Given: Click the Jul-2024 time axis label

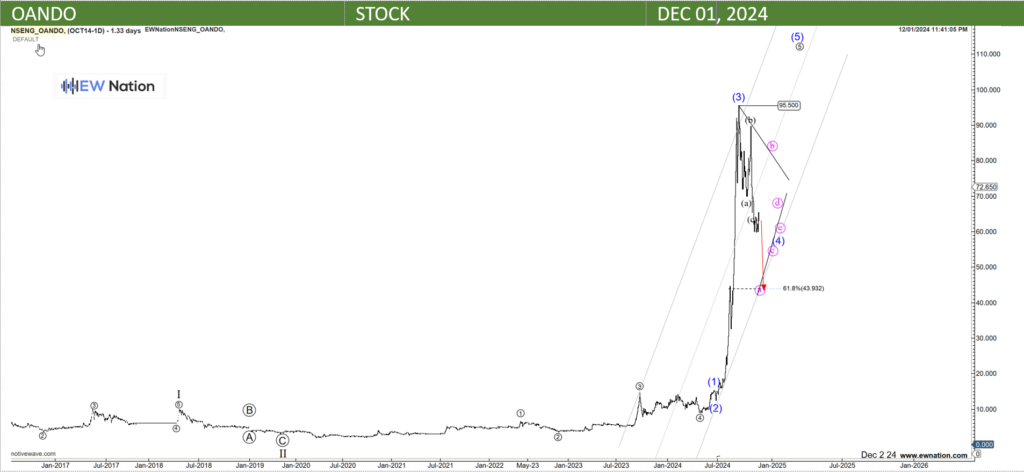Looking at the screenshot, I should 718,465.
